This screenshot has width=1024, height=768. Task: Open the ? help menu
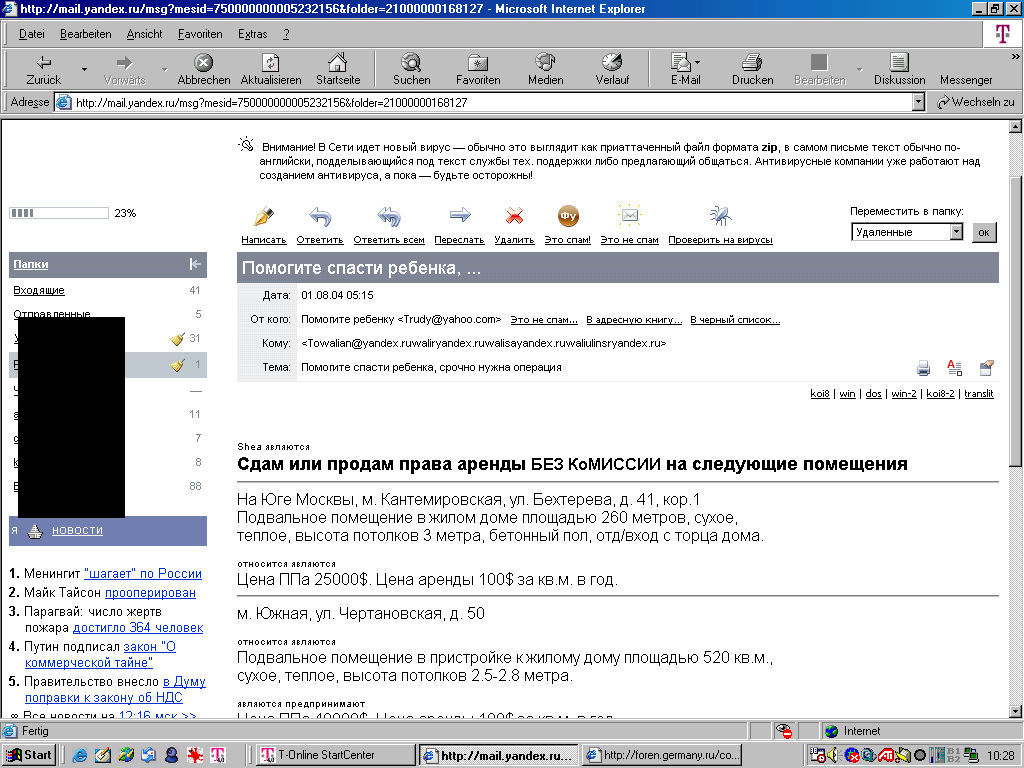(286, 34)
